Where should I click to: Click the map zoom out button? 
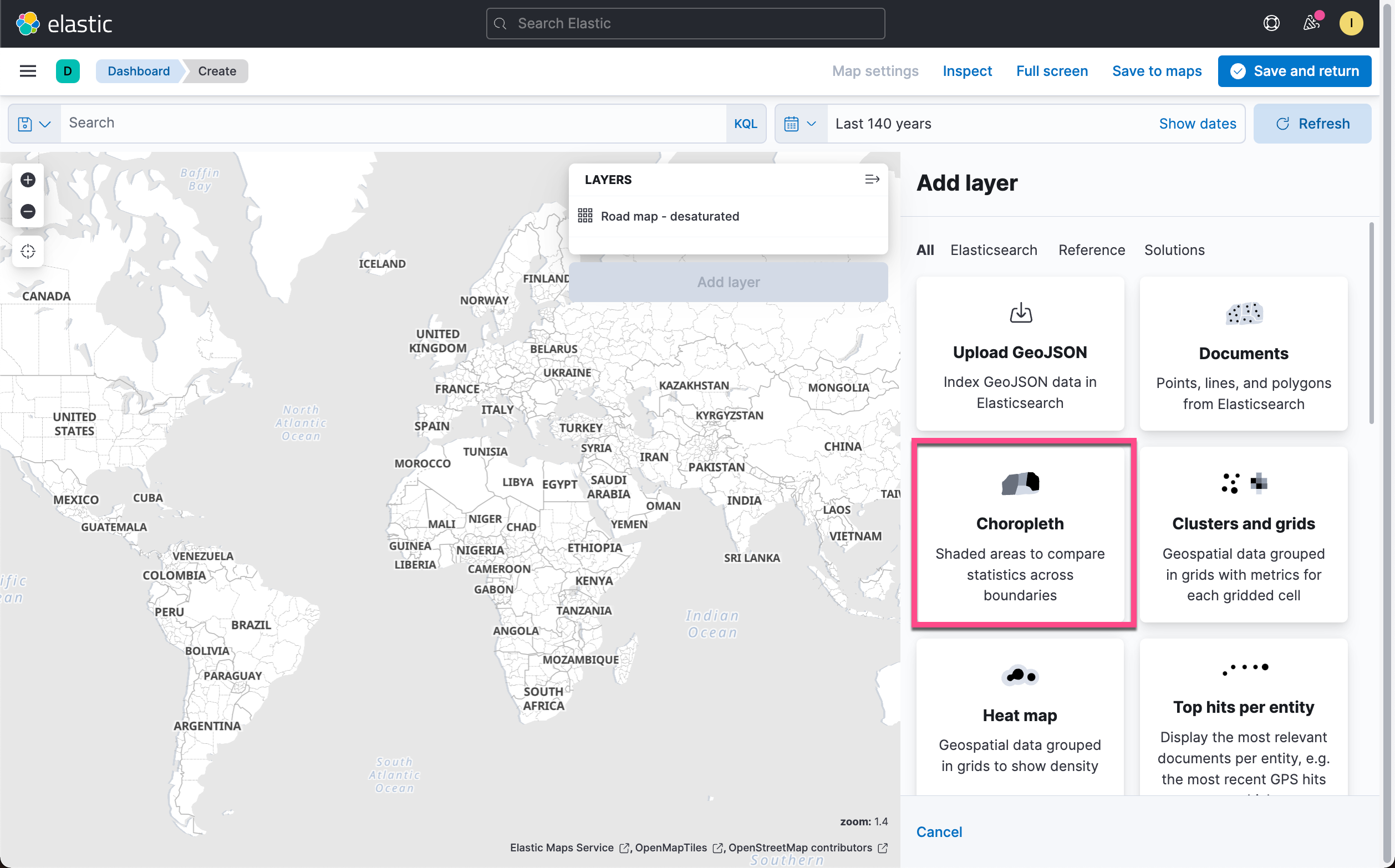(x=28, y=211)
